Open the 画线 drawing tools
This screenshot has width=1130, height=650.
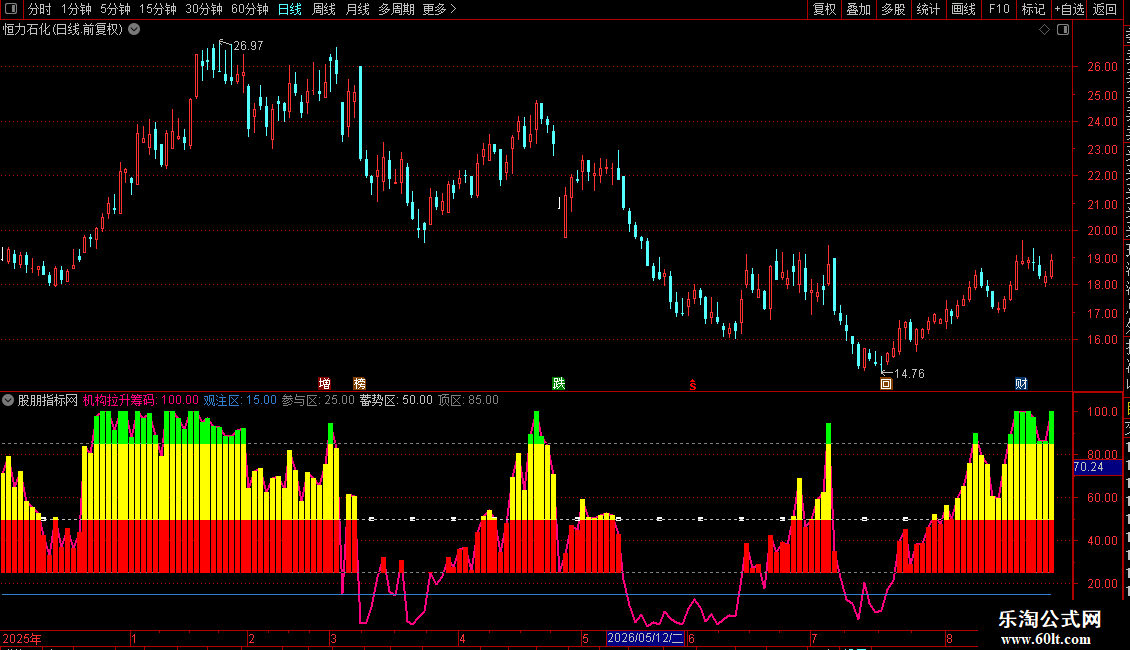[x=963, y=9]
